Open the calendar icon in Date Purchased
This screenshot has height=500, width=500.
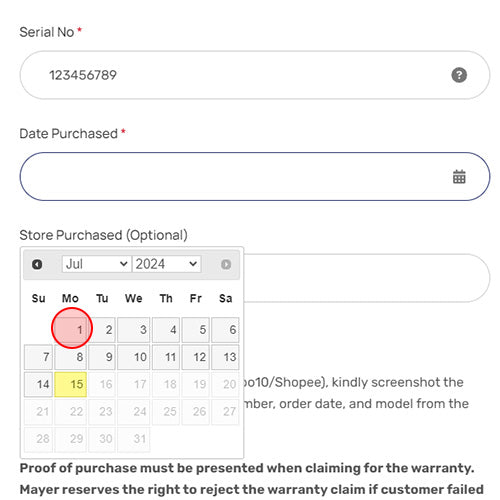tap(459, 177)
